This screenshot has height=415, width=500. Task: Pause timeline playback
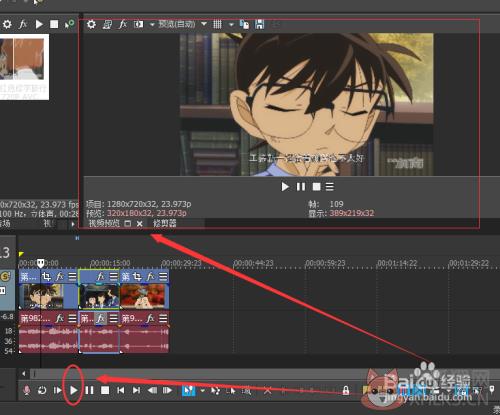89,390
